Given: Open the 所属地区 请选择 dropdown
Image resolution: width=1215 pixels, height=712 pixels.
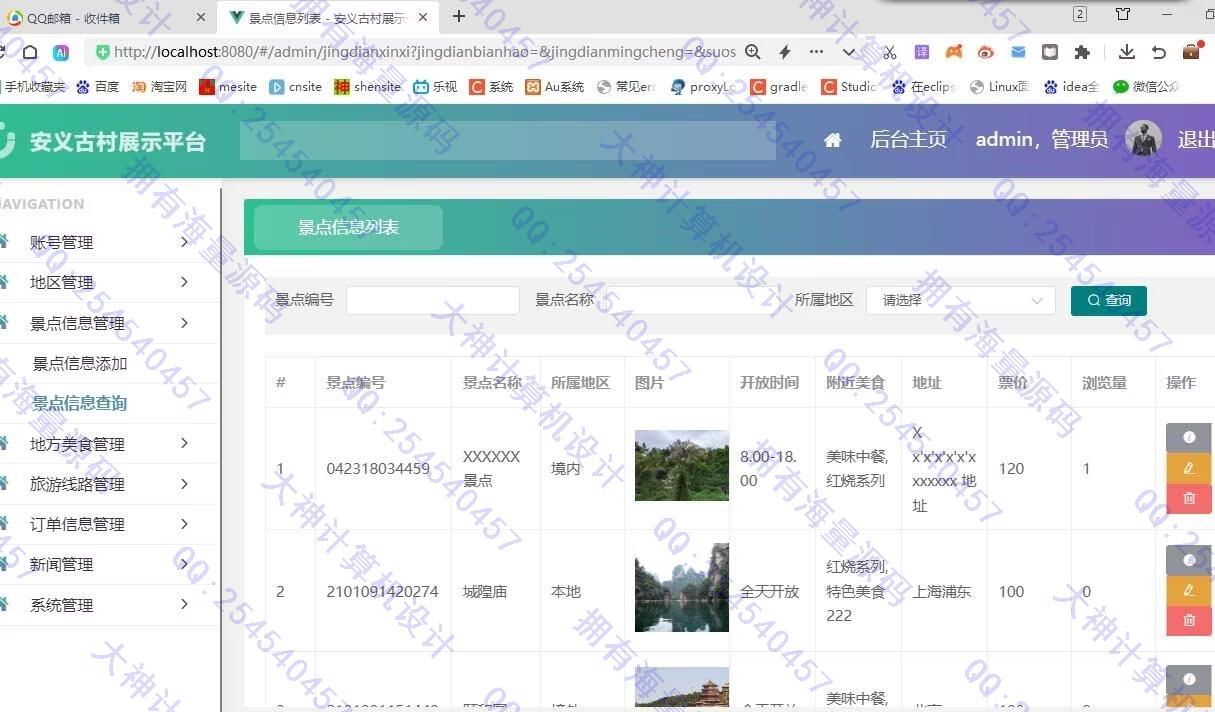Looking at the screenshot, I should [x=960, y=300].
